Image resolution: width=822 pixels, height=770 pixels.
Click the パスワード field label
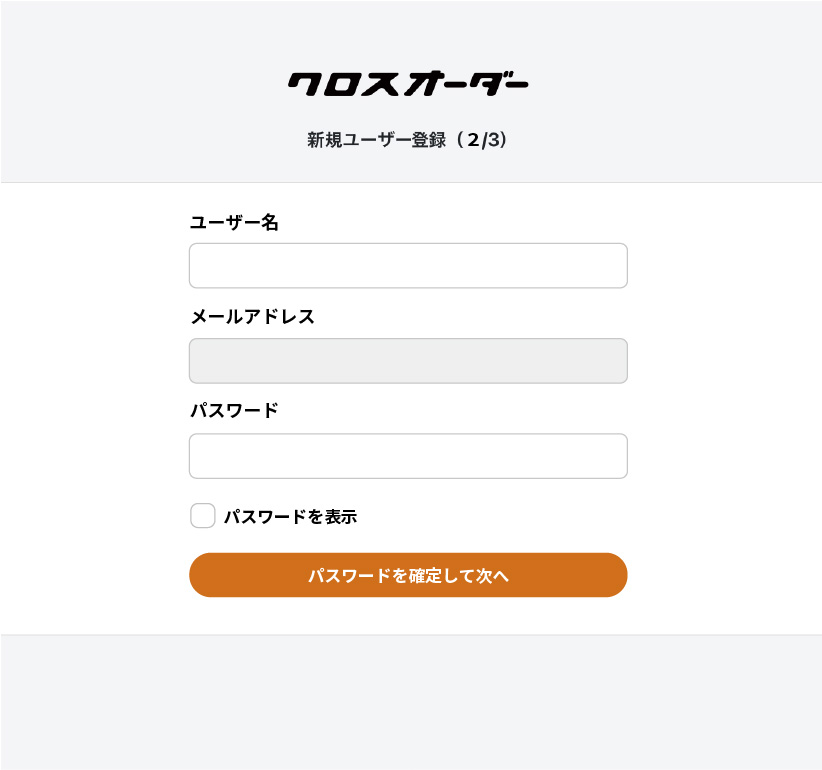point(234,411)
